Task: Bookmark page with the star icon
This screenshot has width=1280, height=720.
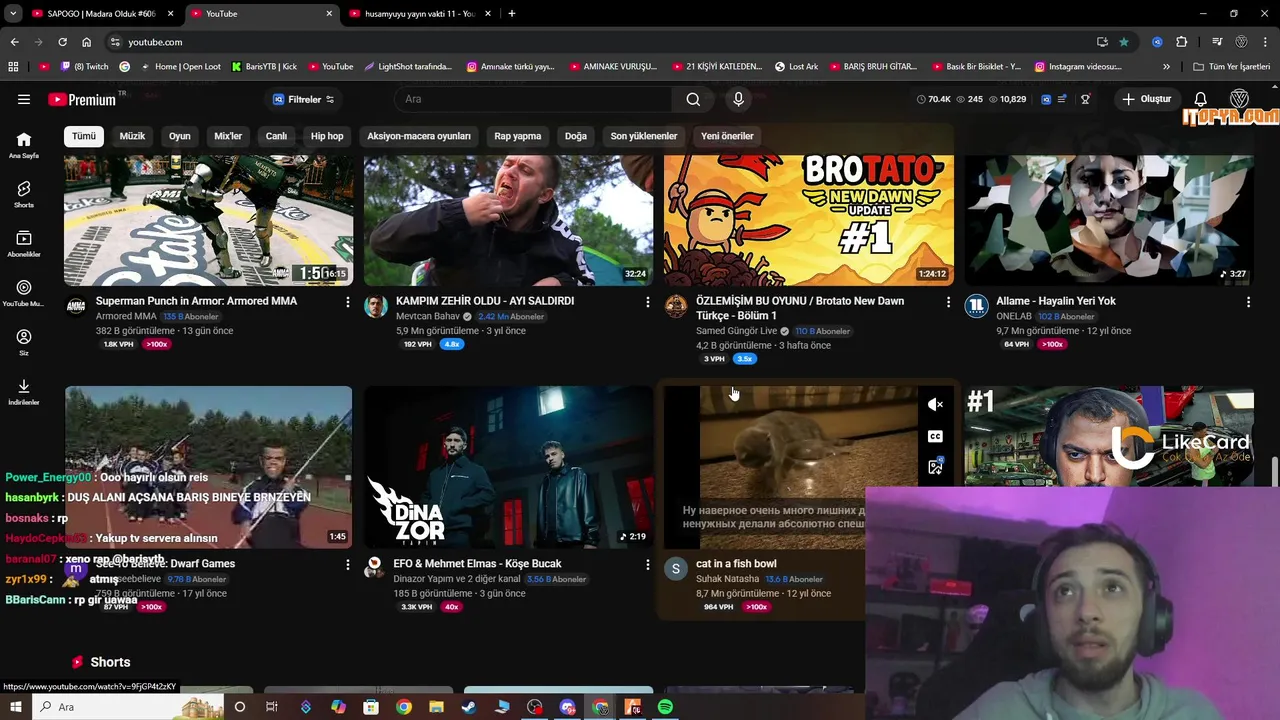Action: (x=1124, y=42)
